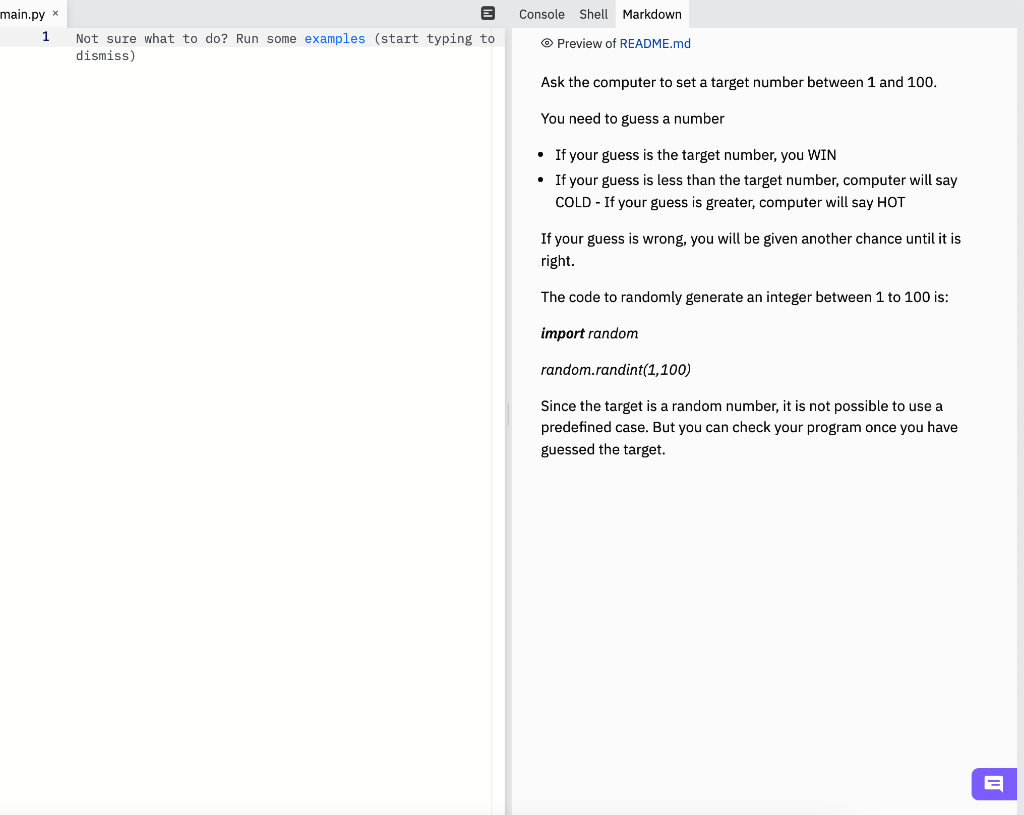Click the format code icon above the editor
Image resolution: width=1024 pixels, height=815 pixels.
coord(488,13)
